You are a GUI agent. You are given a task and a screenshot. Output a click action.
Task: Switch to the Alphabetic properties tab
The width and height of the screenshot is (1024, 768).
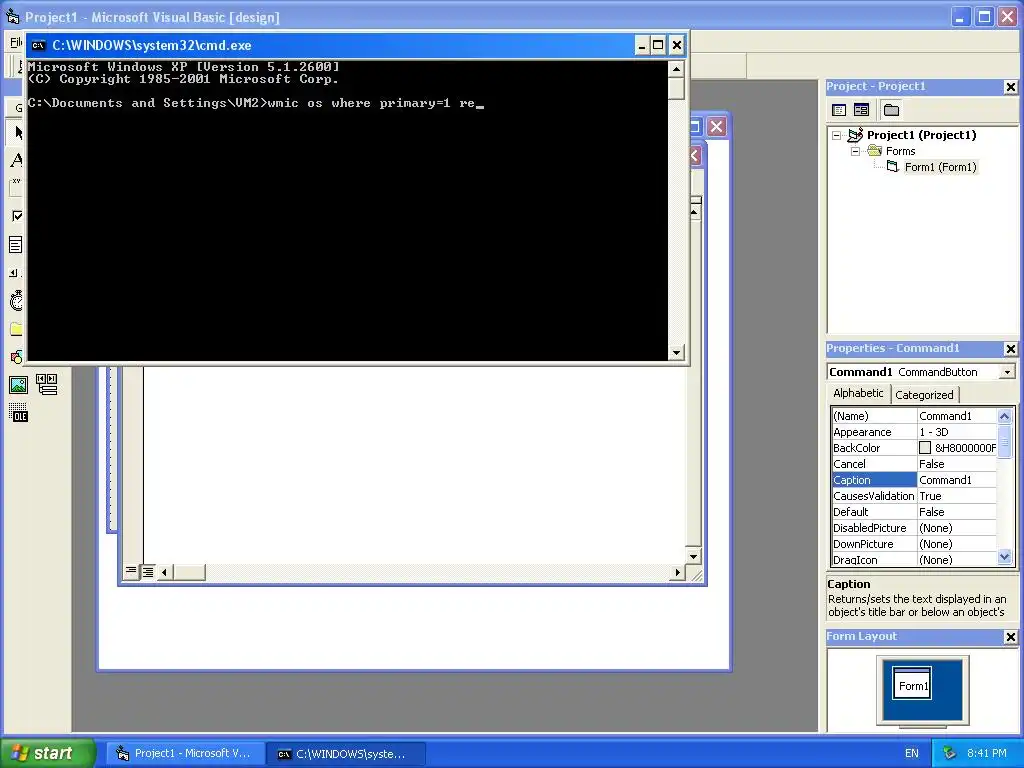click(857, 393)
